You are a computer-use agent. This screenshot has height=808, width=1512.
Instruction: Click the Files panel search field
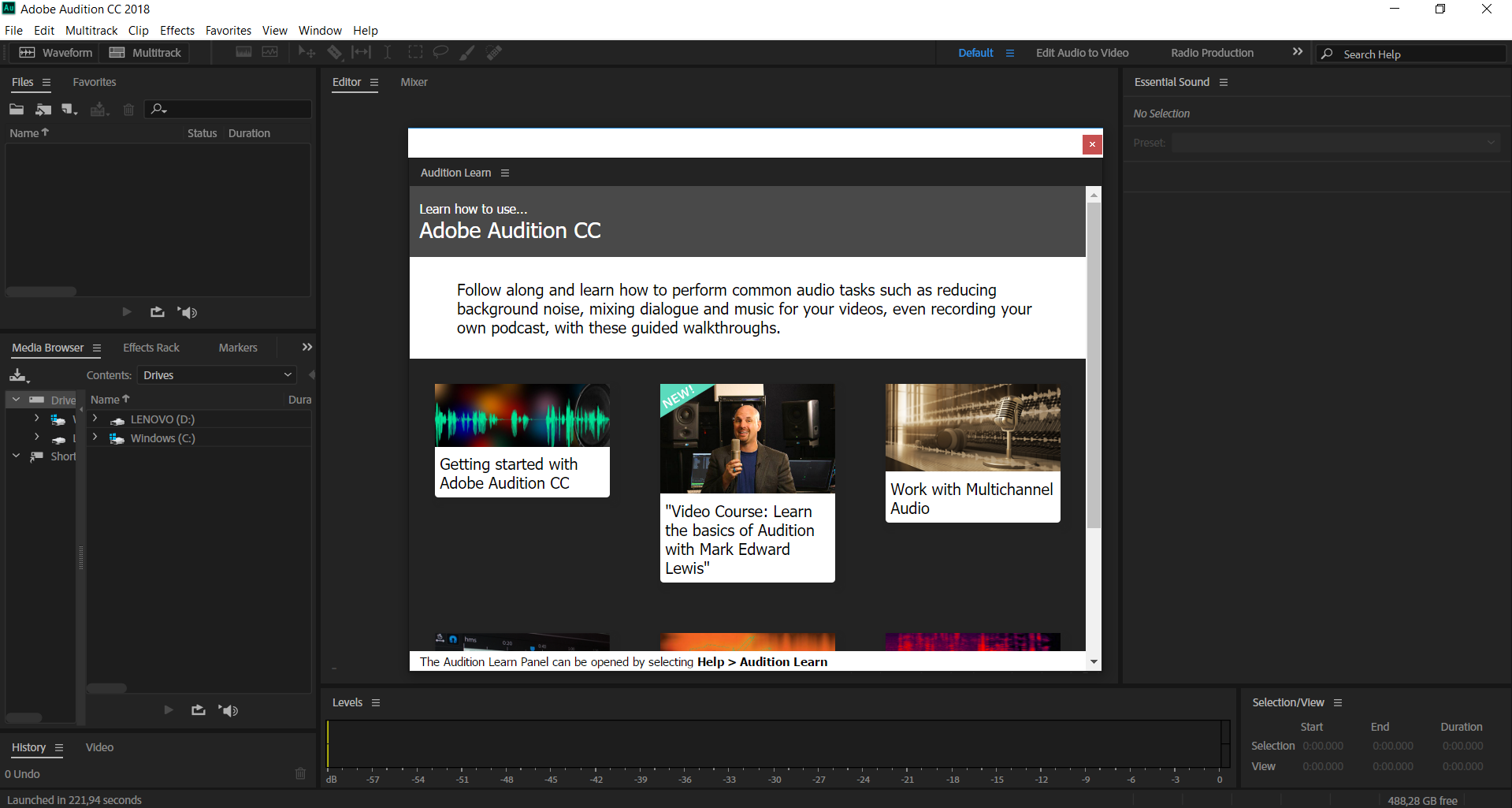click(x=228, y=109)
